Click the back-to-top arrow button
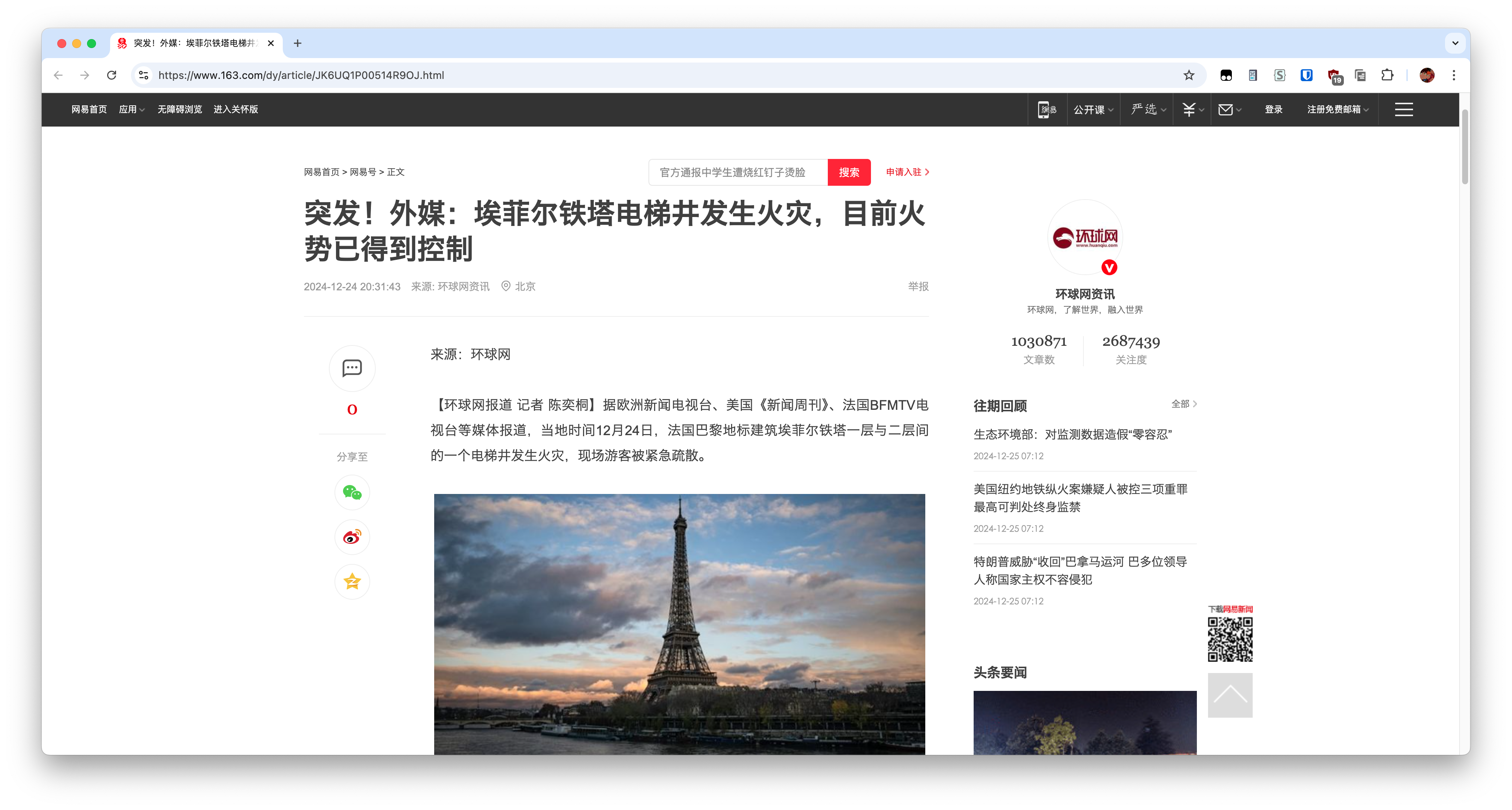This screenshot has height=810, width=1512. coord(1230,695)
